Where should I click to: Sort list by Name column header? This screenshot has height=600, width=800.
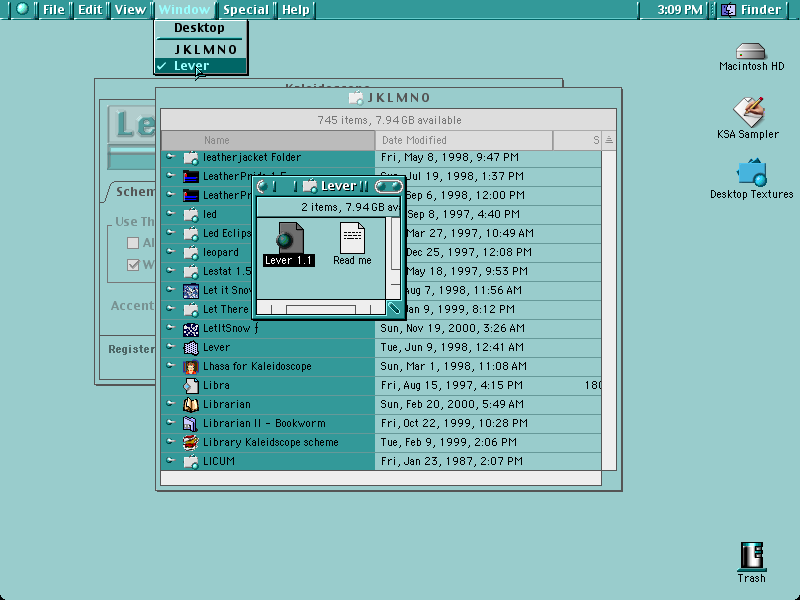tap(268, 140)
